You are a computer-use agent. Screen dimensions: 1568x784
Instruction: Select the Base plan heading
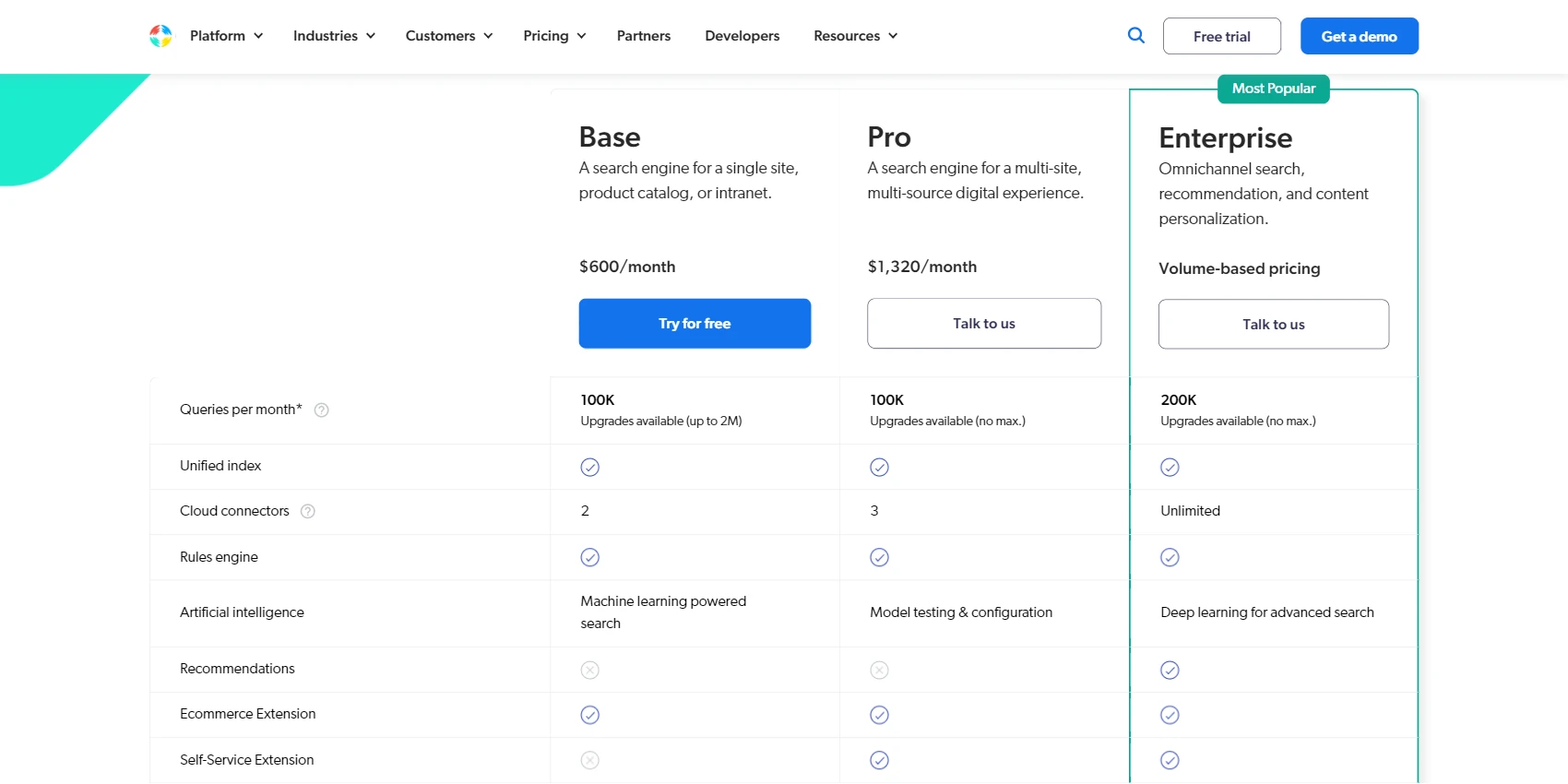click(x=610, y=137)
